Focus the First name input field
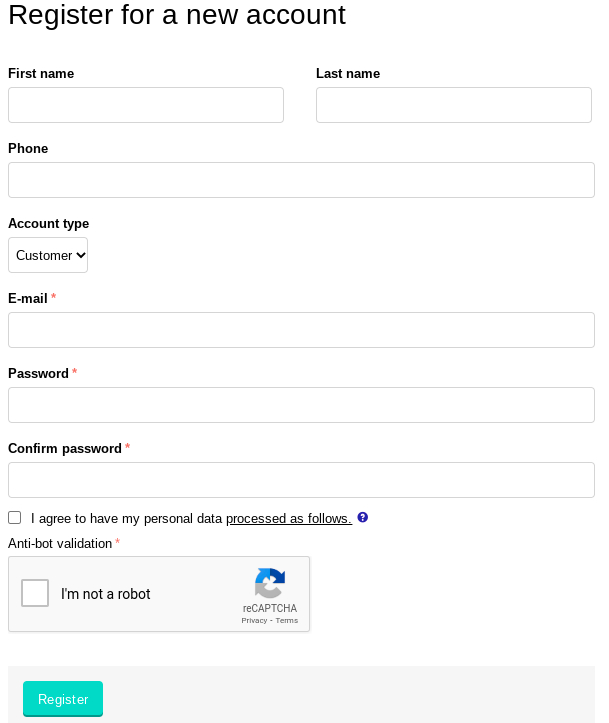 pos(146,105)
